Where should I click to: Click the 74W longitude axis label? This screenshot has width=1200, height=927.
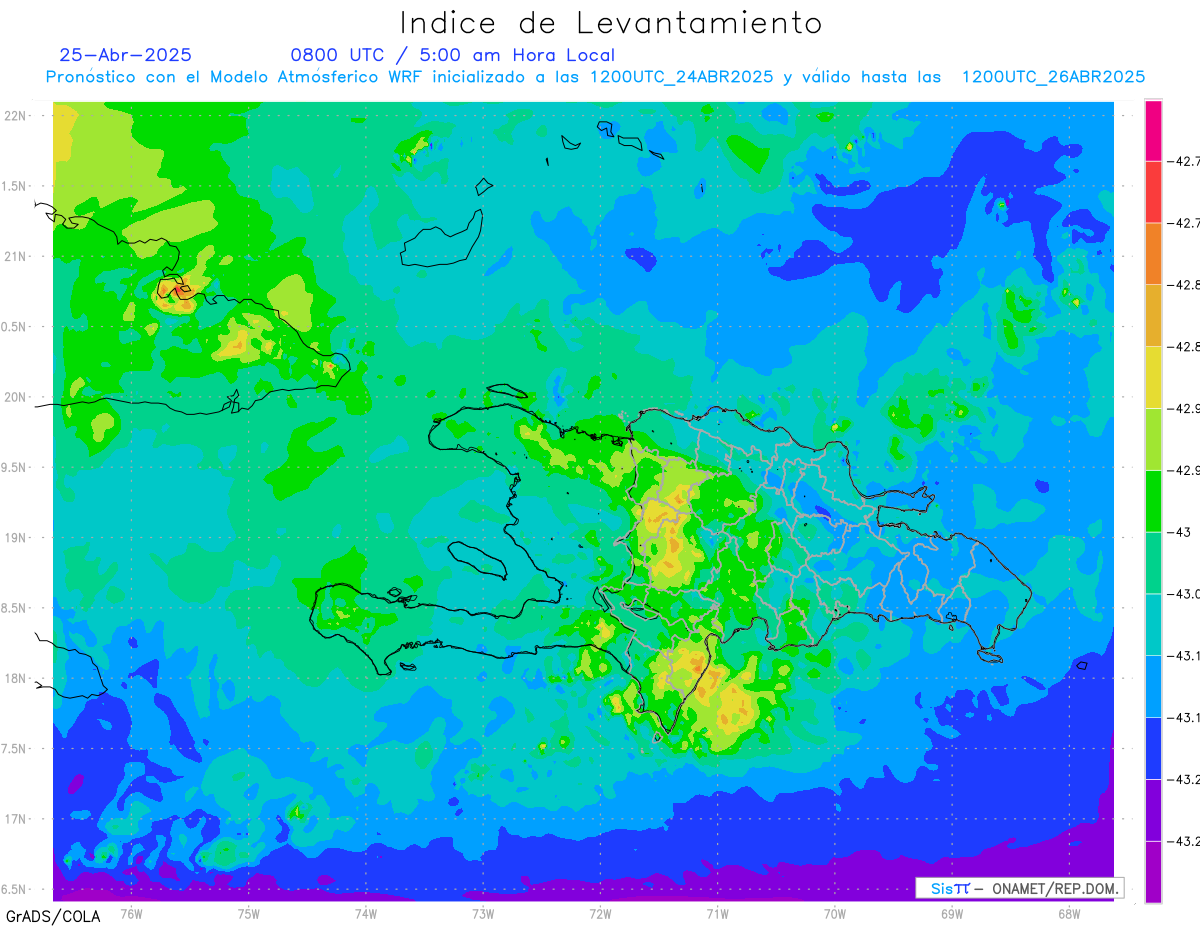click(366, 913)
